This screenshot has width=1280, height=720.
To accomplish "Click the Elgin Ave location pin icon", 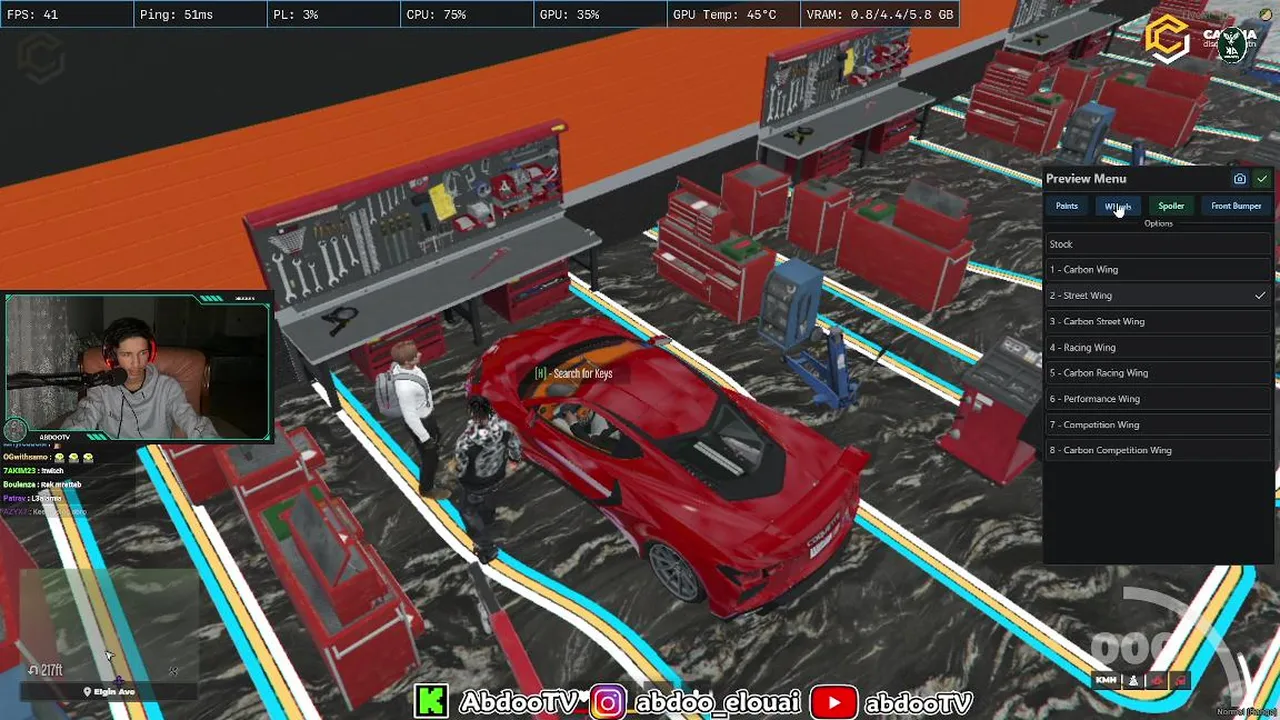I will 87,692.
